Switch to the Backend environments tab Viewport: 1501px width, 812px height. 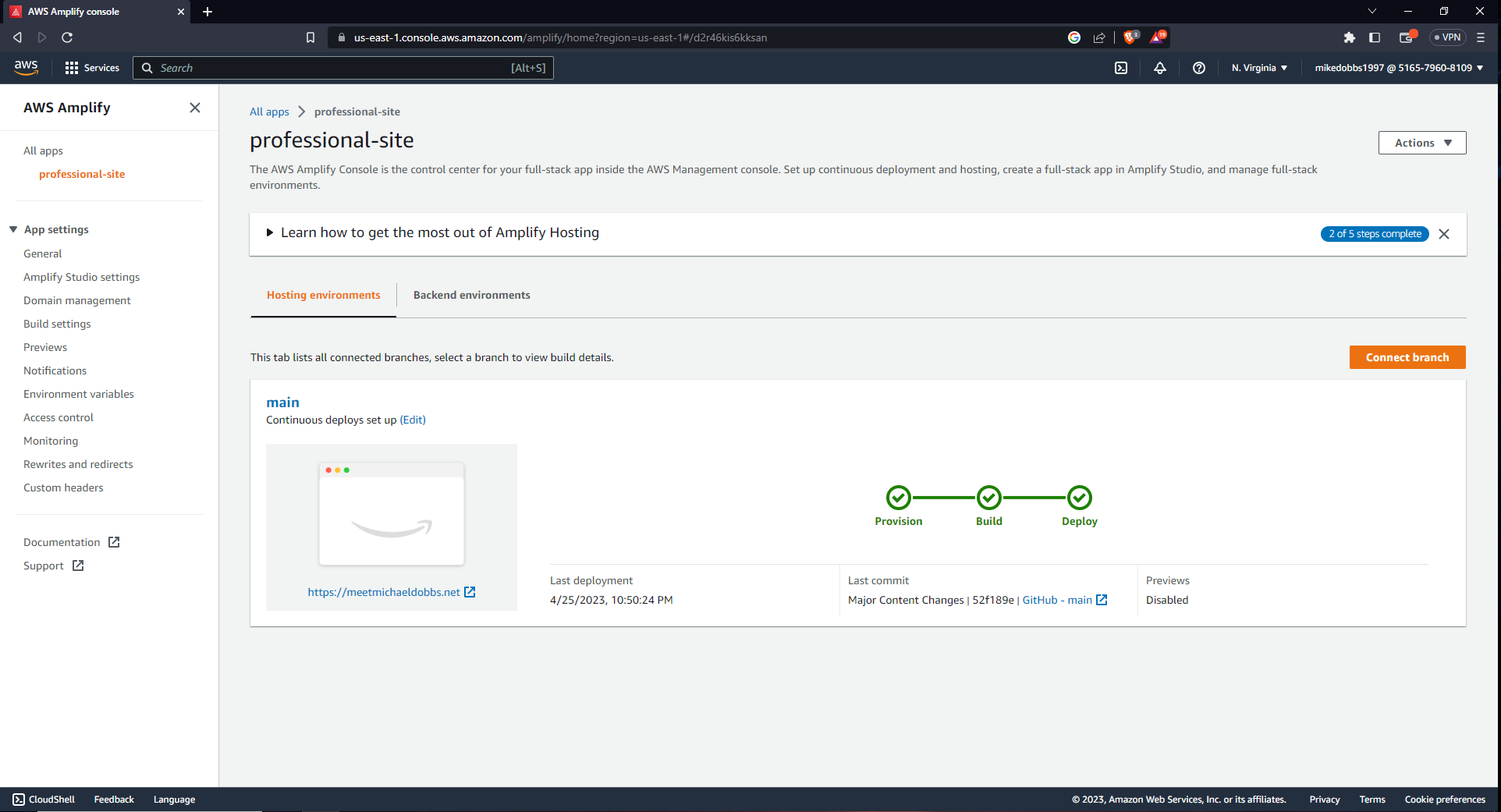click(471, 295)
